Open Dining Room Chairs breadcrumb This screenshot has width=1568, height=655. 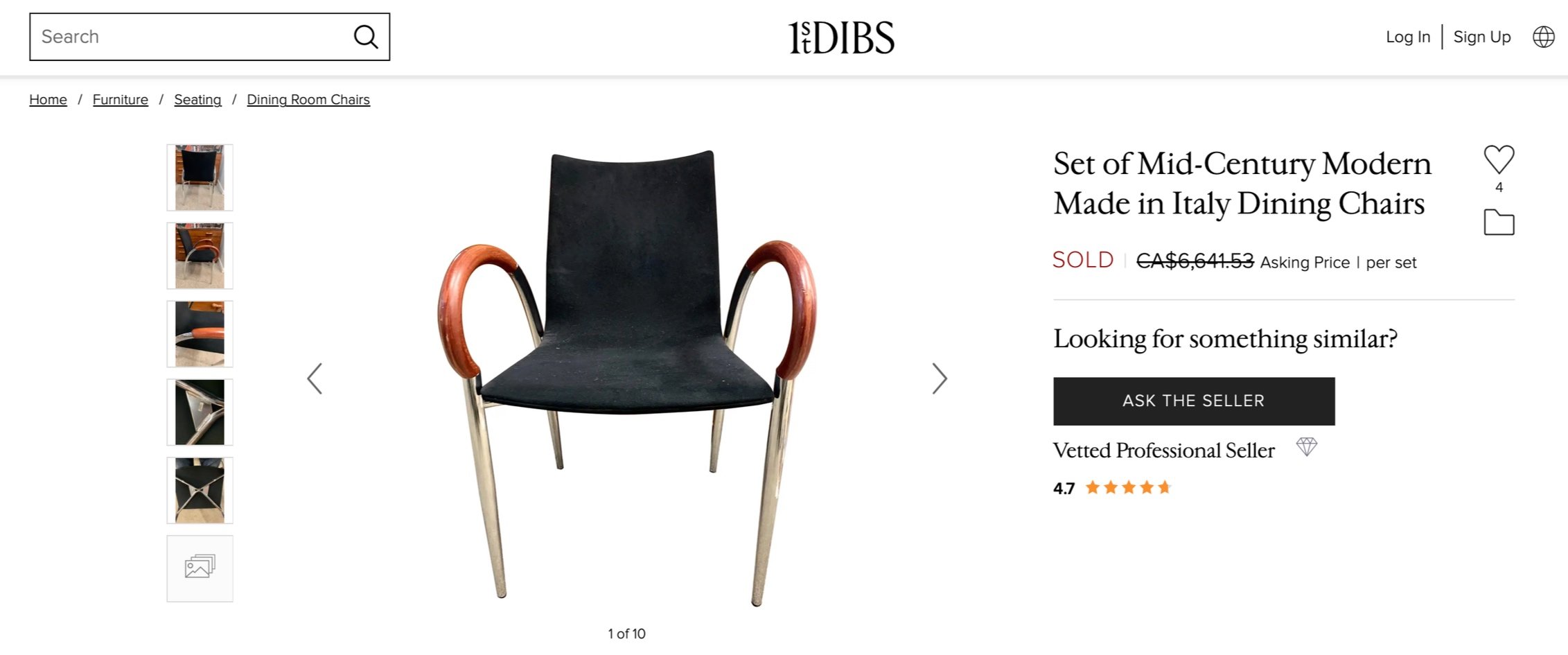[x=308, y=99]
